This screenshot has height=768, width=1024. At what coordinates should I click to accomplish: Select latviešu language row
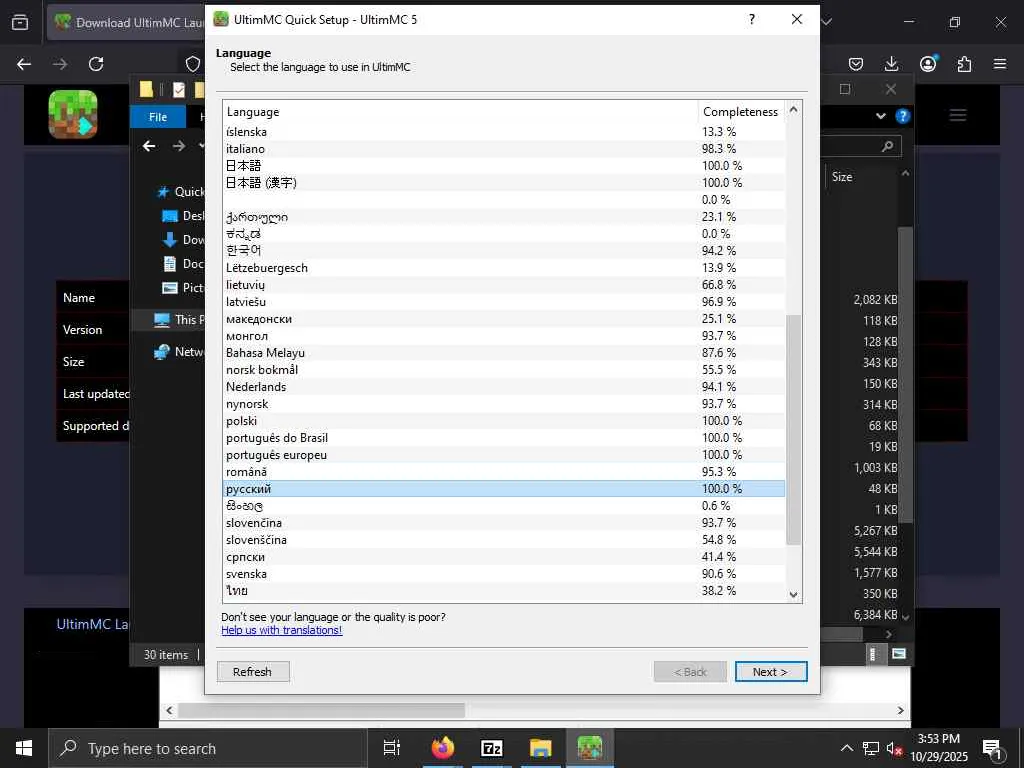(504, 302)
